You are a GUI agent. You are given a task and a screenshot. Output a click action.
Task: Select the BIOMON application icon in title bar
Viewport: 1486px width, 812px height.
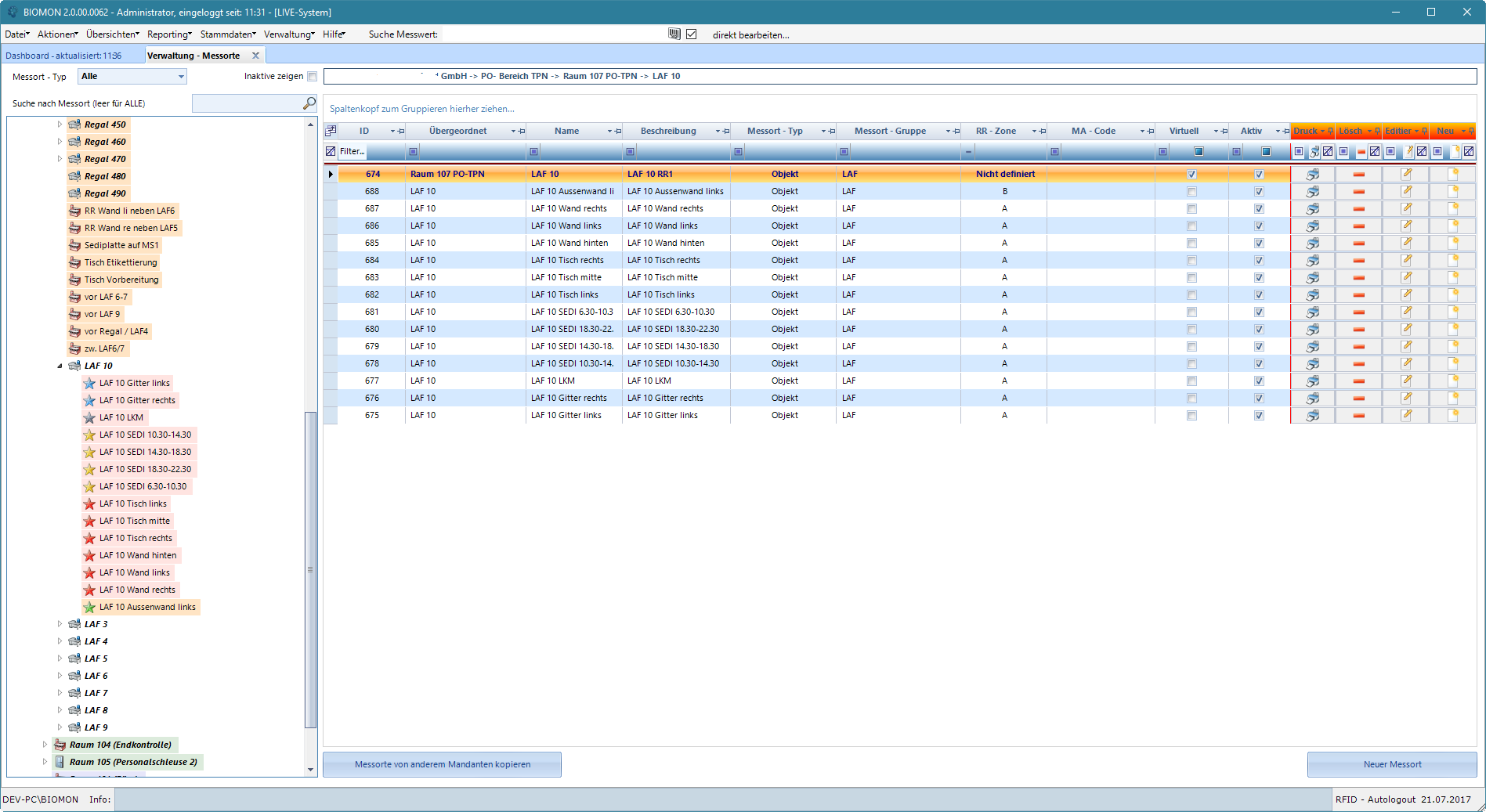[x=12, y=12]
